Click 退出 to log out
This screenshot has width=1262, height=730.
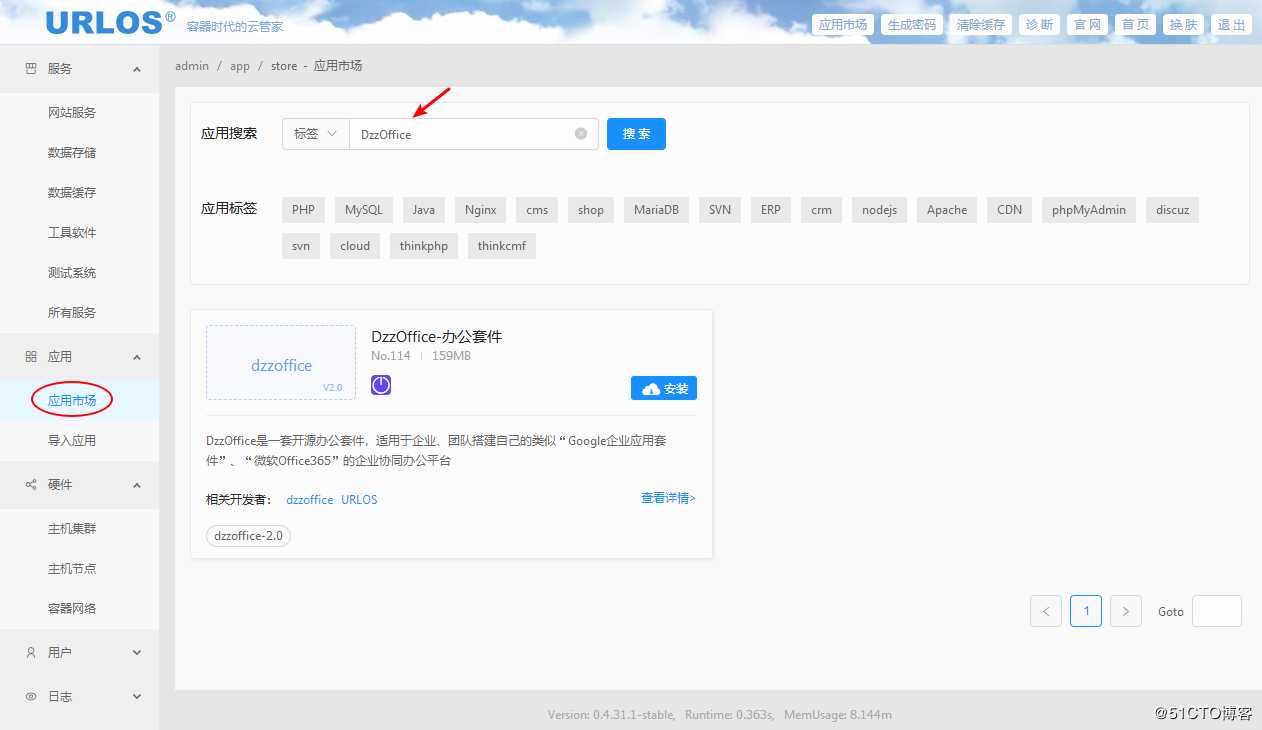[x=1232, y=25]
